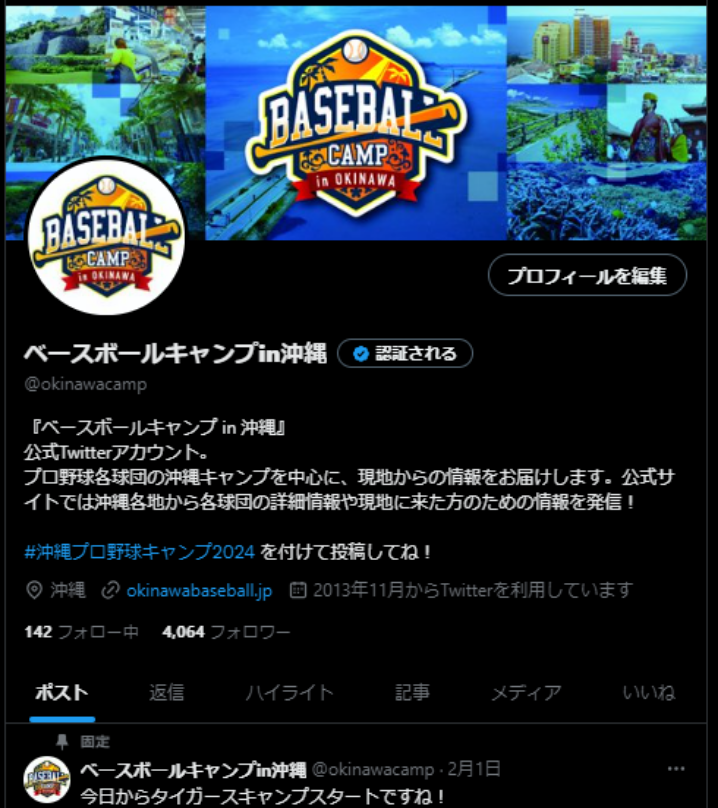Open the large round profile avatar
Viewport: 718px width, 808px height.
tap(106, 236)
